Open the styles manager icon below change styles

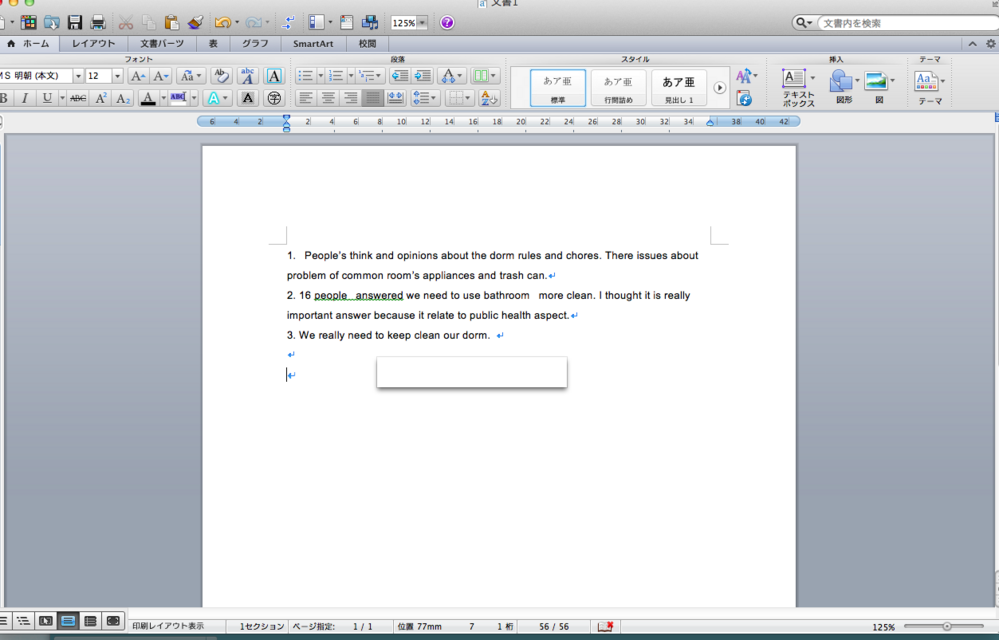point(744,98)
